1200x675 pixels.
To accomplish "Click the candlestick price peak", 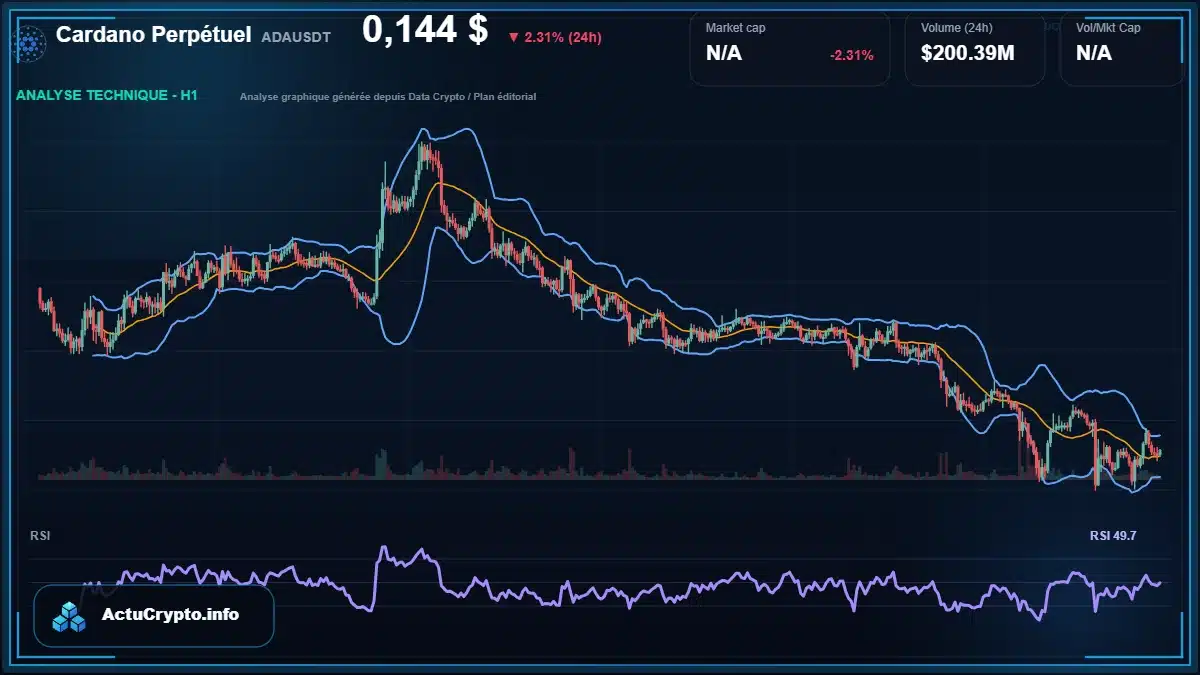I will click(x=425, y=150).
